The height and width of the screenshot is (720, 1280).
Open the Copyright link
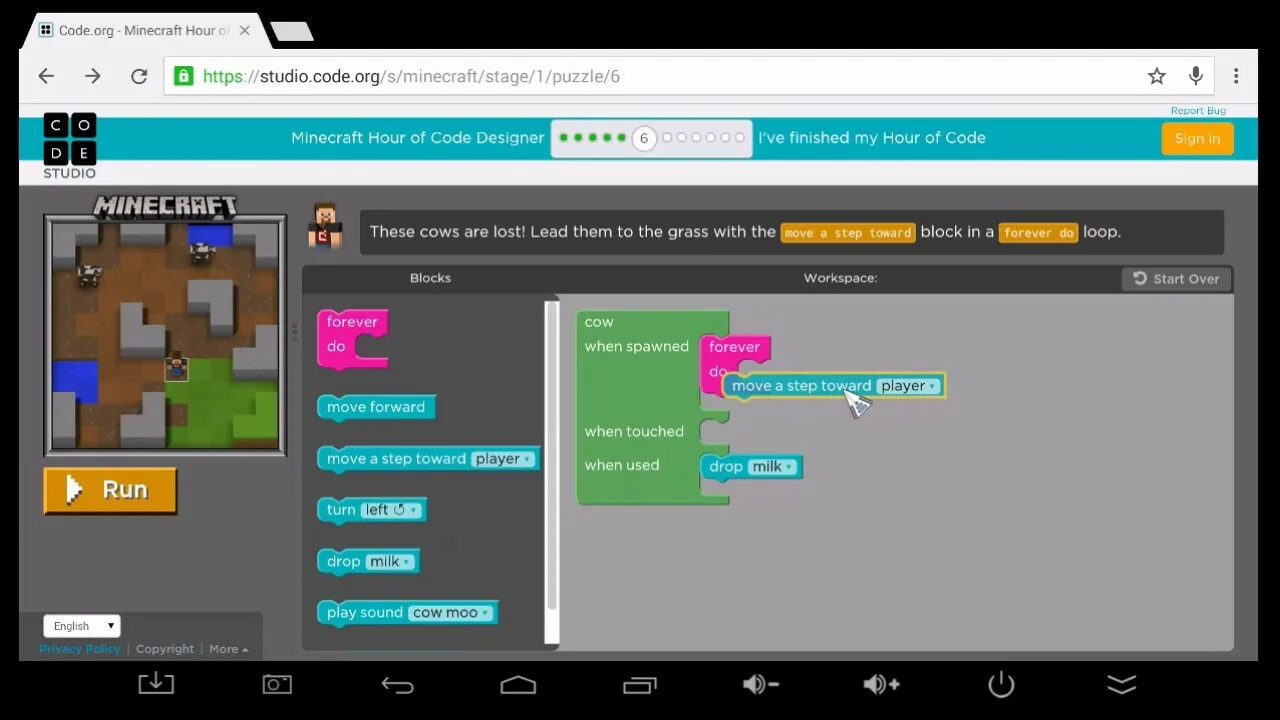click(165, 649)
